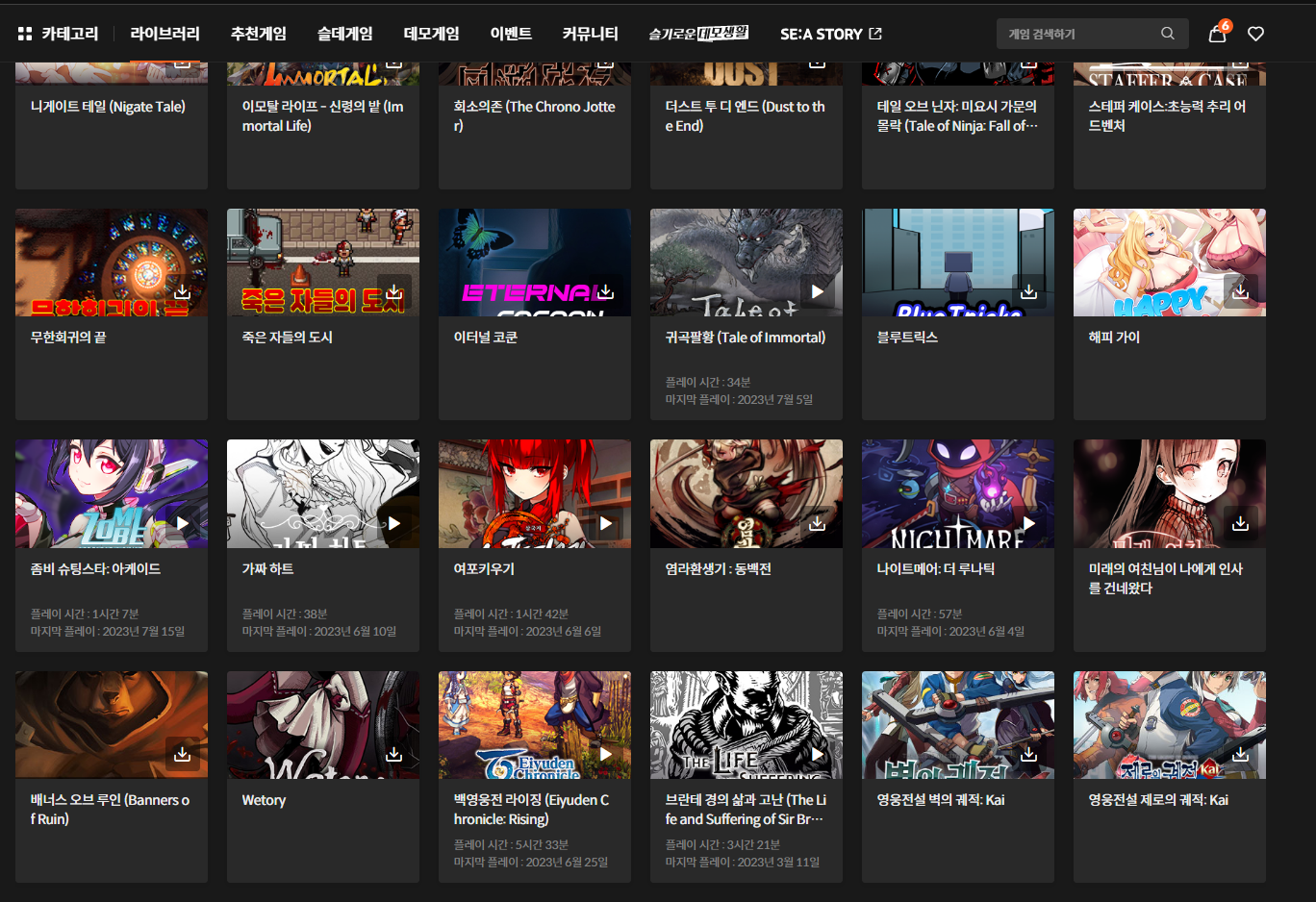Open the SE:A STORY external link

(x=830, y=34)
